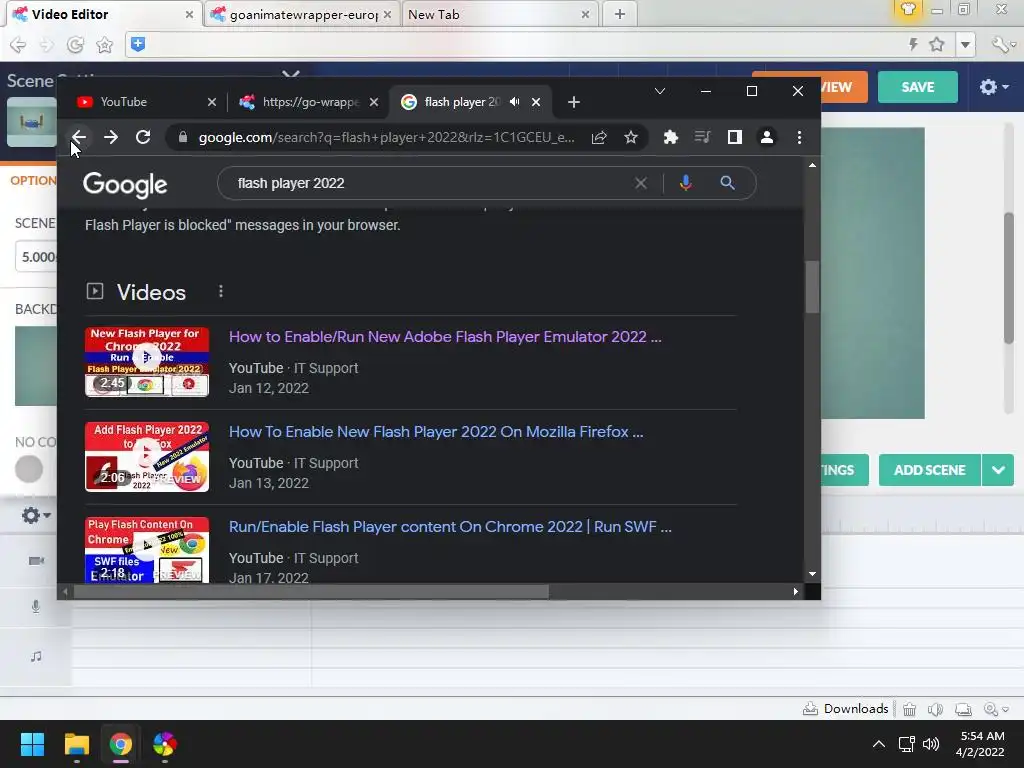1024x768 pixels.
Task: Mute the flash player tab audio
Action: 515,102
